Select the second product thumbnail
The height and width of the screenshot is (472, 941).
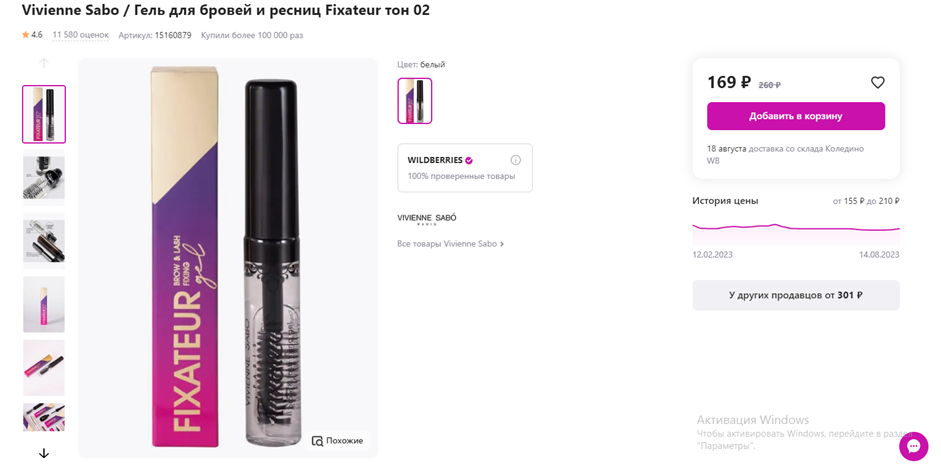(44, 177)
